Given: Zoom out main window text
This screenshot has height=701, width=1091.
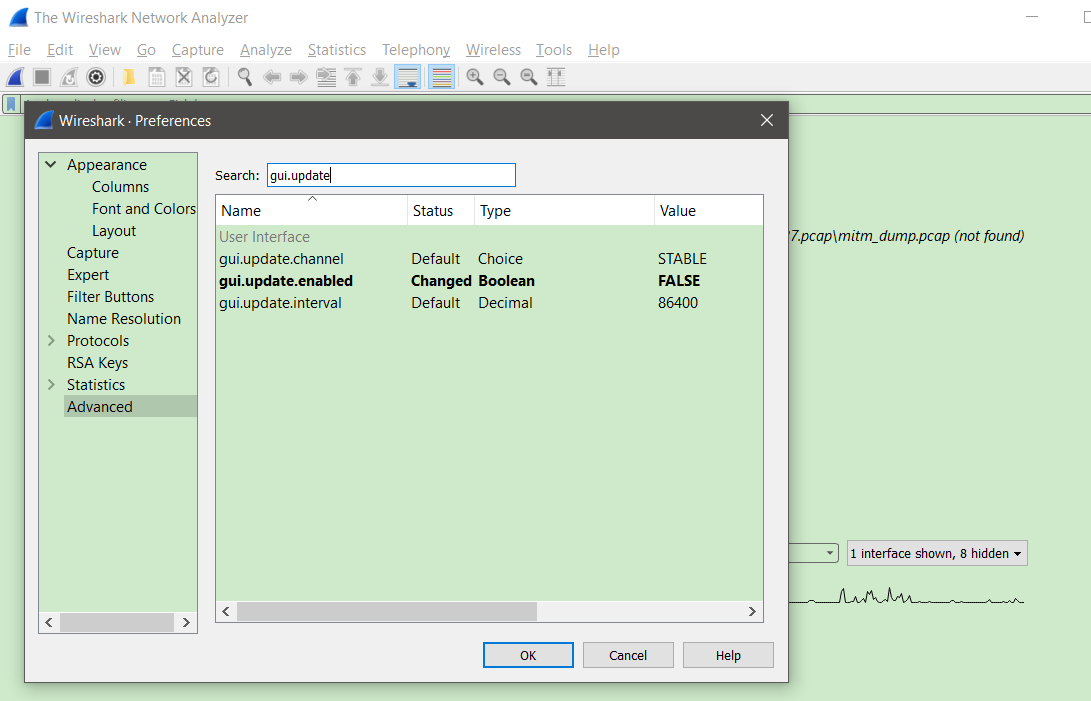Looking at the screenshot, I should tap(502, 77).
